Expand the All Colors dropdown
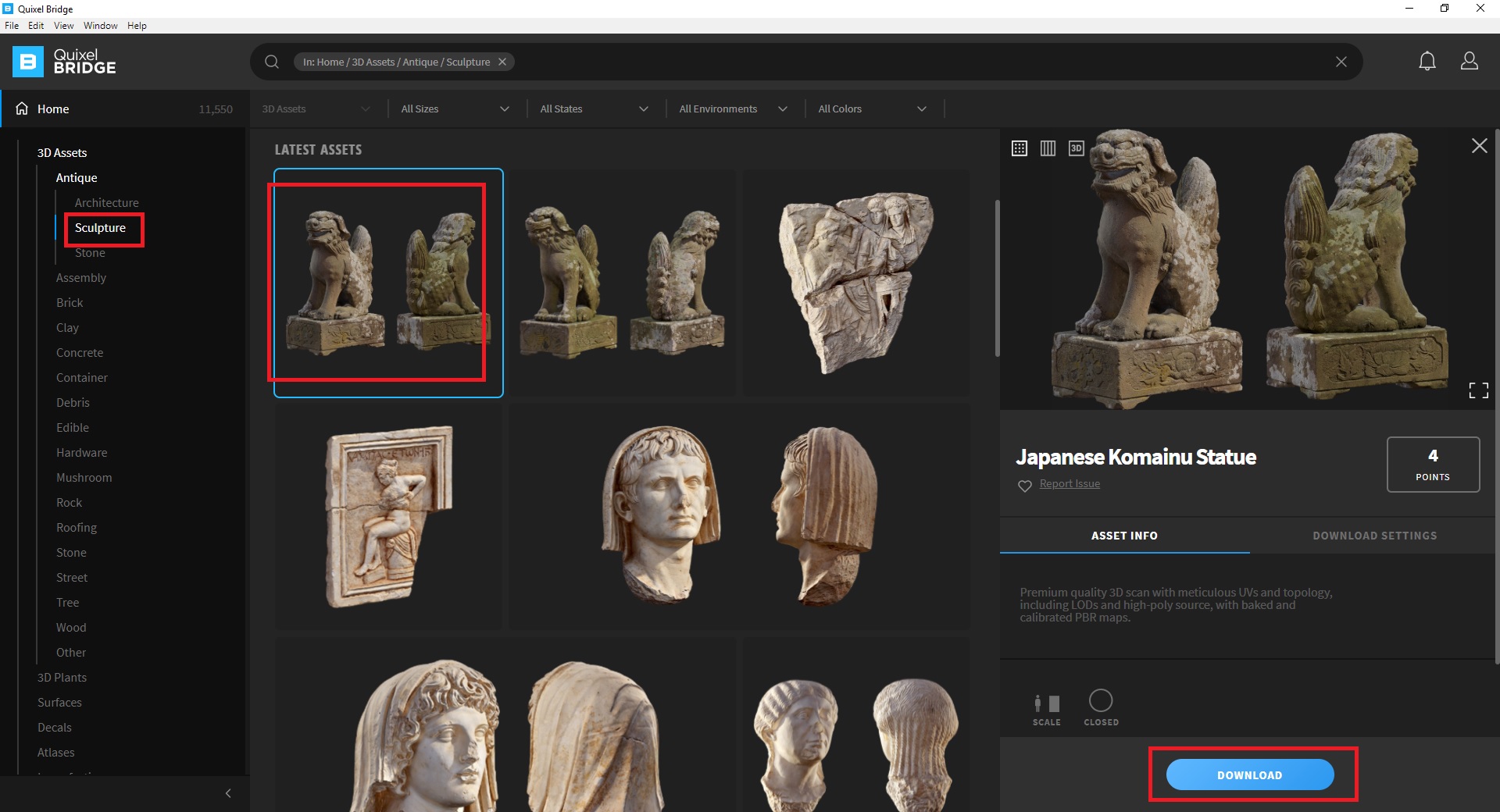Viewport: 1500px width, 812px height. point(872,109)
